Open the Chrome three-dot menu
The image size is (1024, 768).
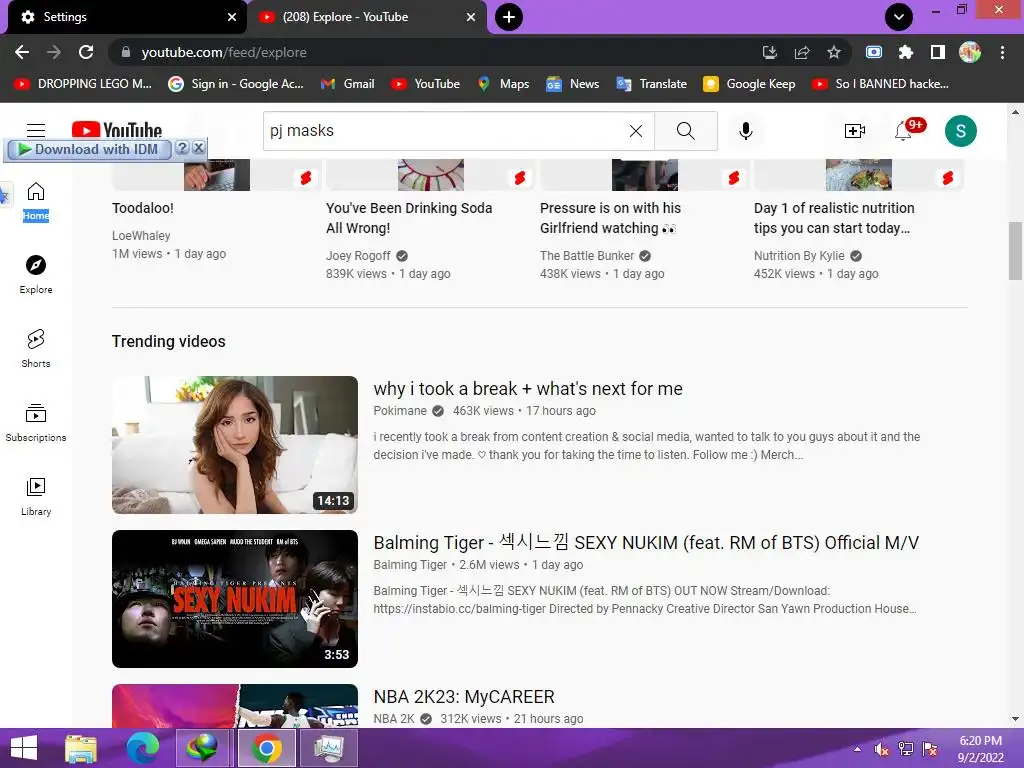pos(1002,52)
